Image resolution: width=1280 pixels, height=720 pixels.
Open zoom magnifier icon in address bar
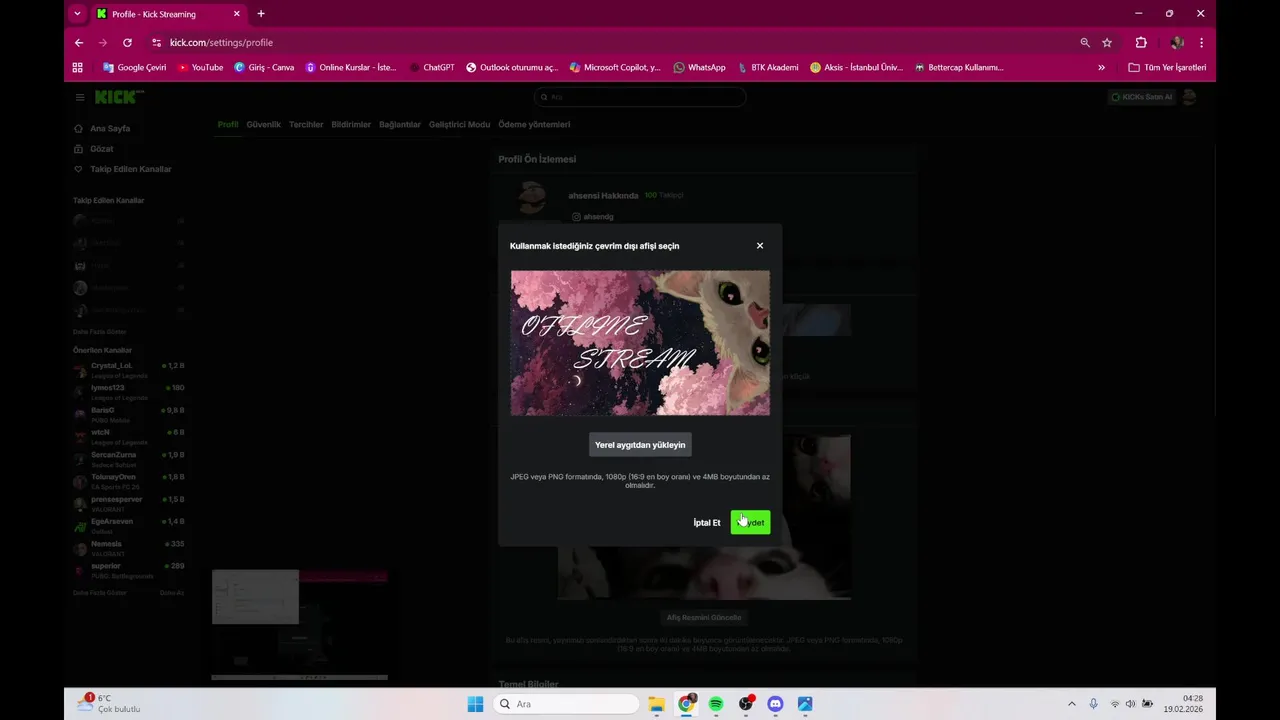point(1085,43)
